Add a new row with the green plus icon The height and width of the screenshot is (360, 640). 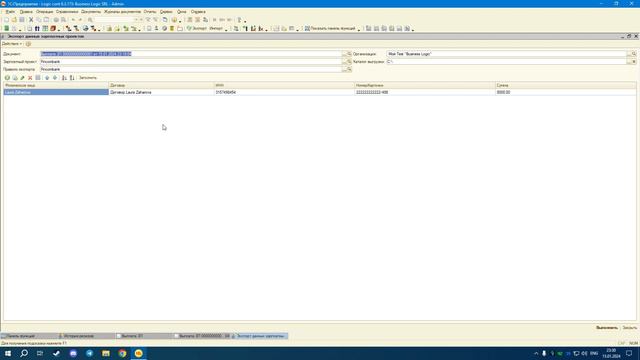point(7,78)
